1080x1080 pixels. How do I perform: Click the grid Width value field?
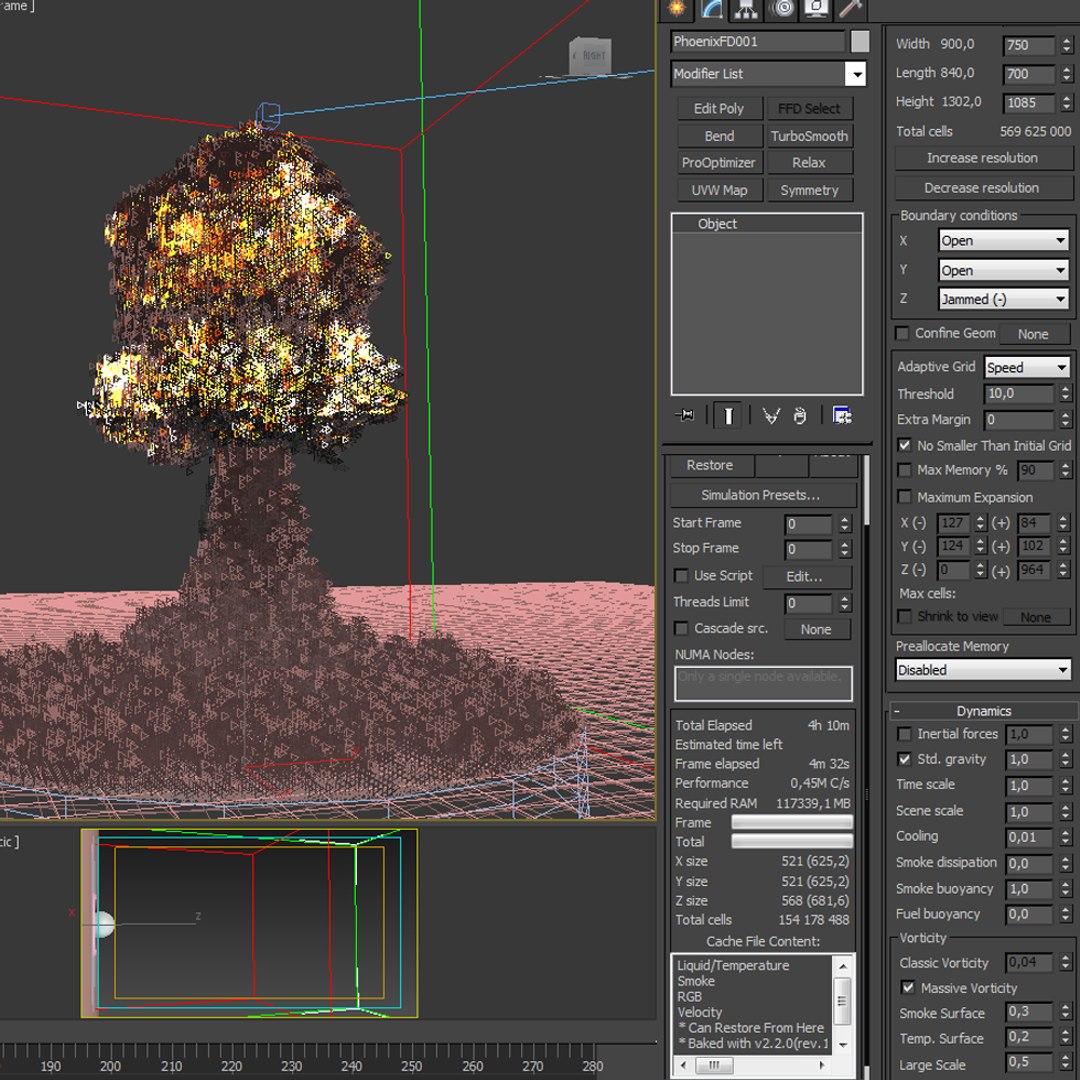click(x=1029, y=45)
